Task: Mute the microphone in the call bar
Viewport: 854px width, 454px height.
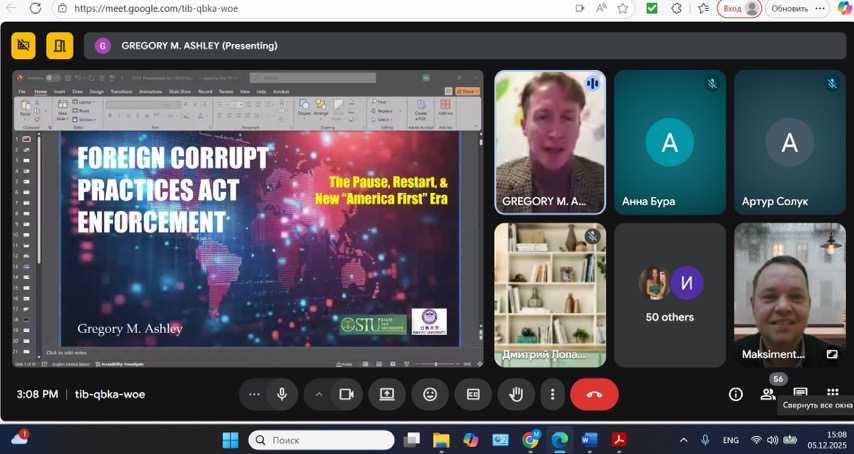Action: 282,394
